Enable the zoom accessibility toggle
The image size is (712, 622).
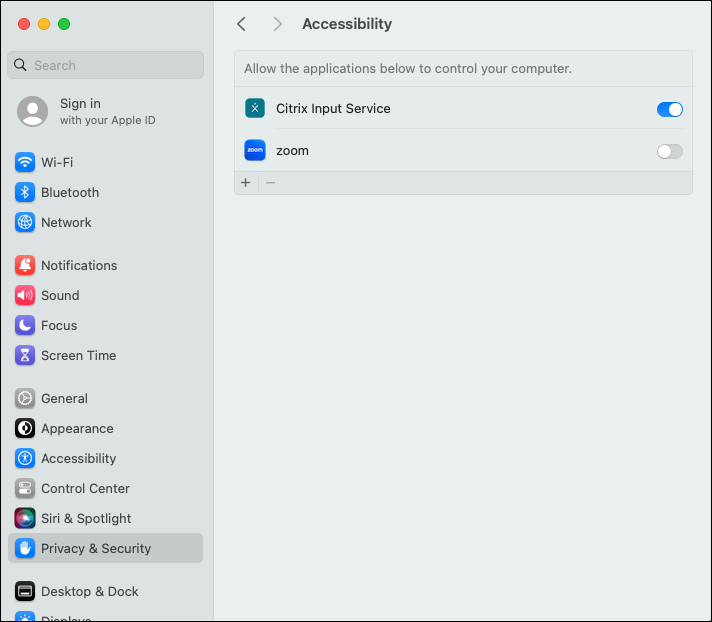669,151
